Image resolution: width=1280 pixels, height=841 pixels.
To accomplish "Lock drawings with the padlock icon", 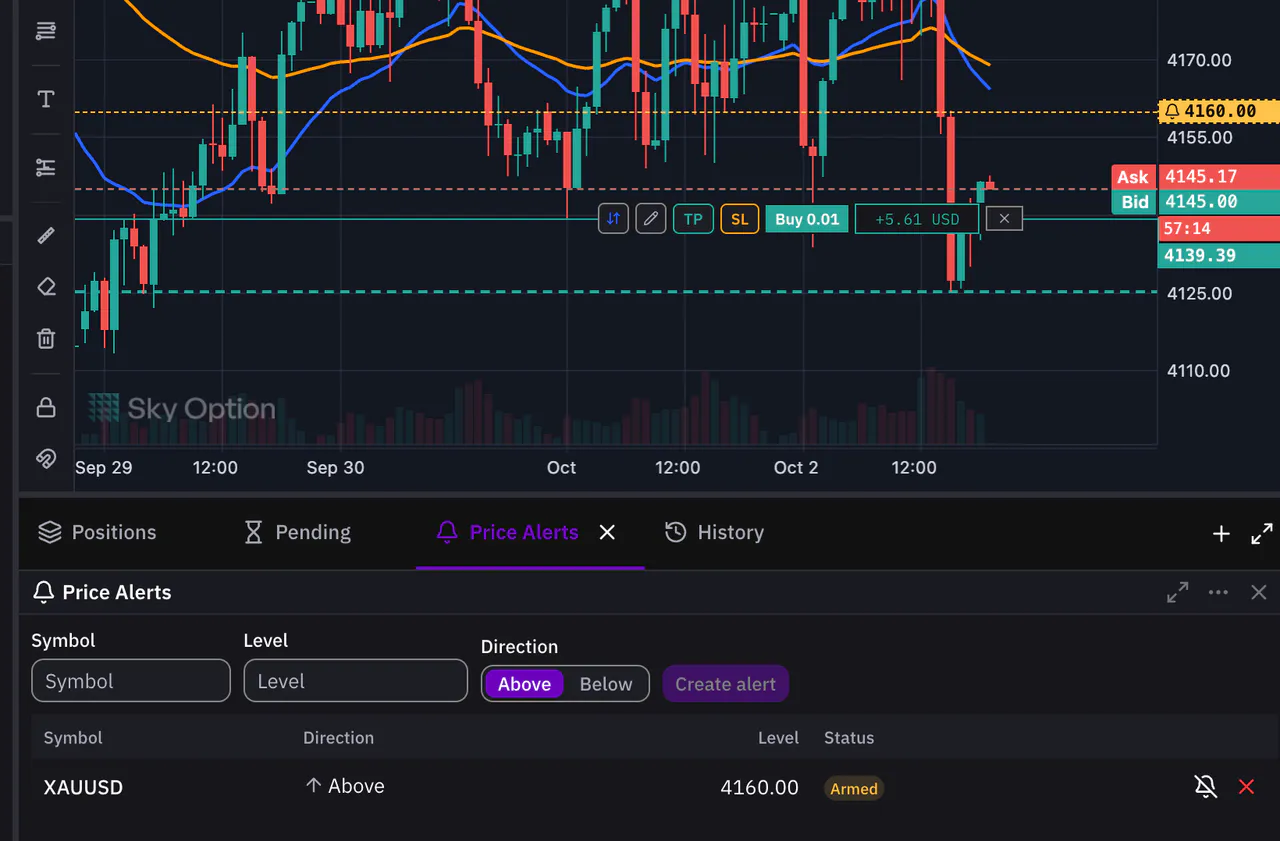I will (46, 407).
